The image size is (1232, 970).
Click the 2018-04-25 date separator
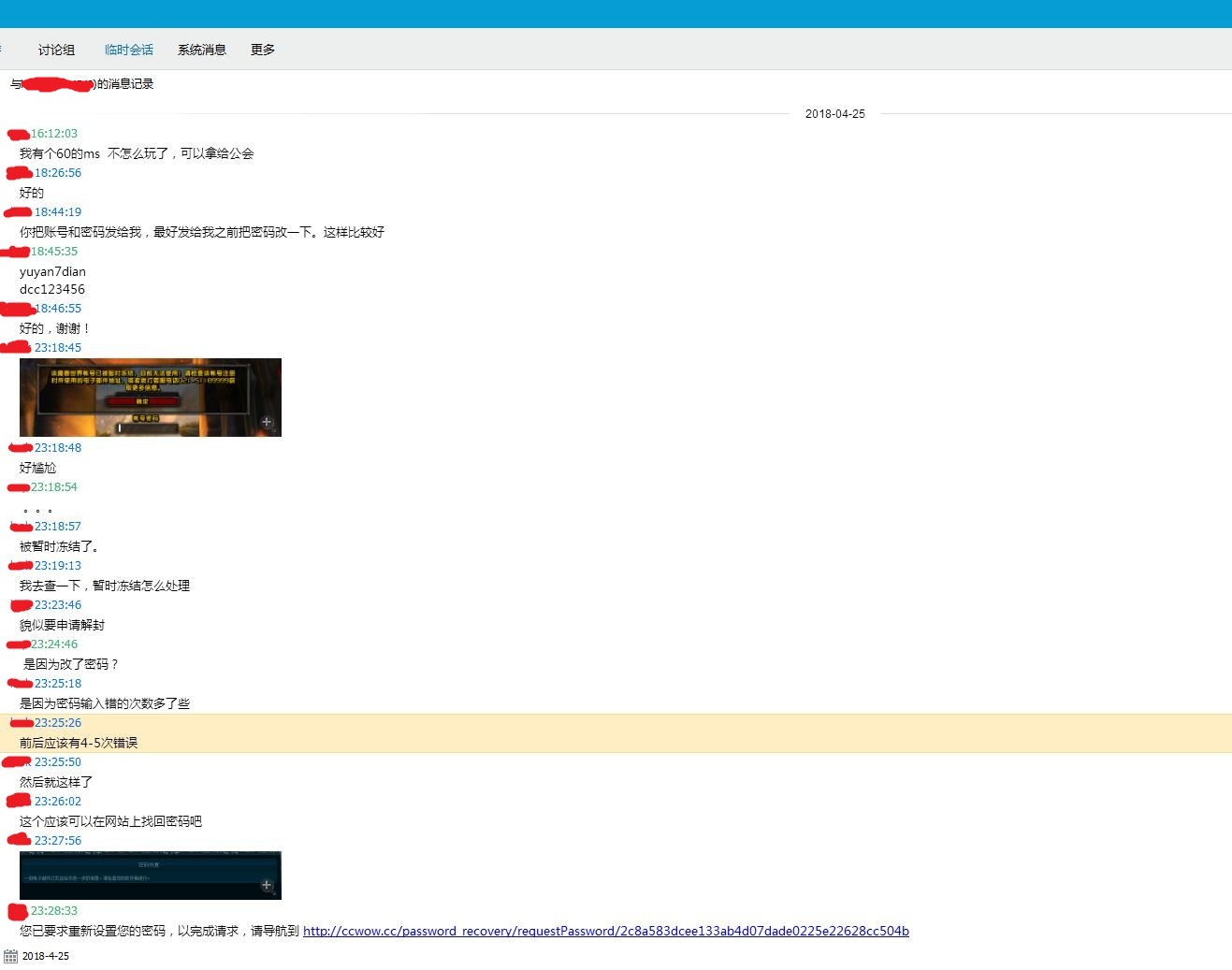[834, 114]
